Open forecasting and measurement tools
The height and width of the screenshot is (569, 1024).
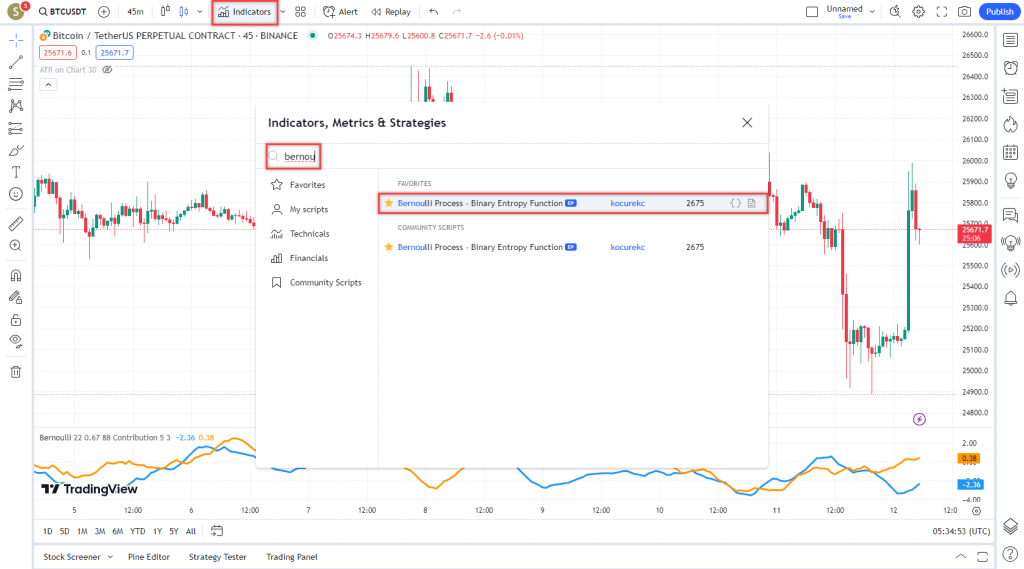(x=16, y=128)
